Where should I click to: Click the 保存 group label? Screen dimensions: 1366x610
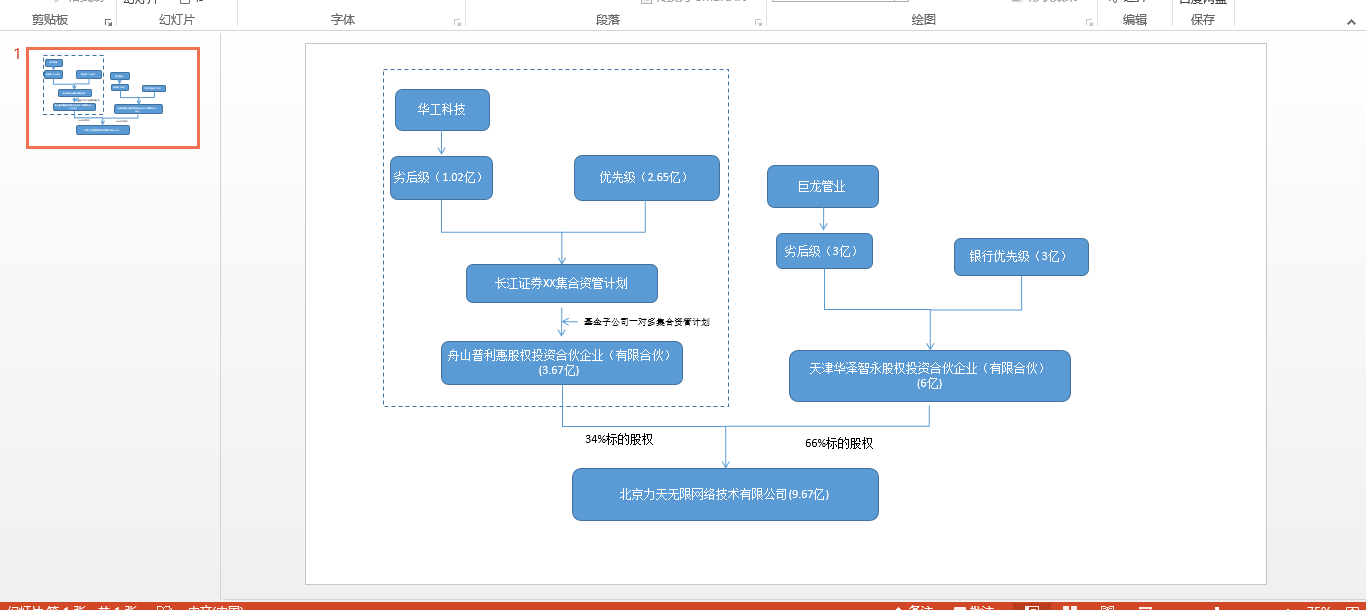(x=1203, y=20)
